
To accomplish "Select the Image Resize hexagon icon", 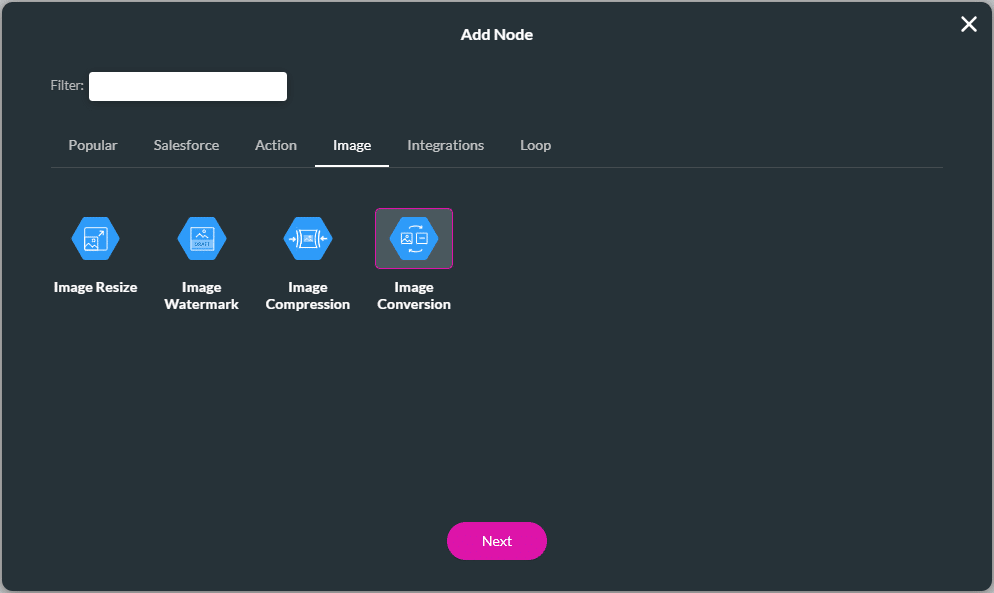I will (95, 238).
